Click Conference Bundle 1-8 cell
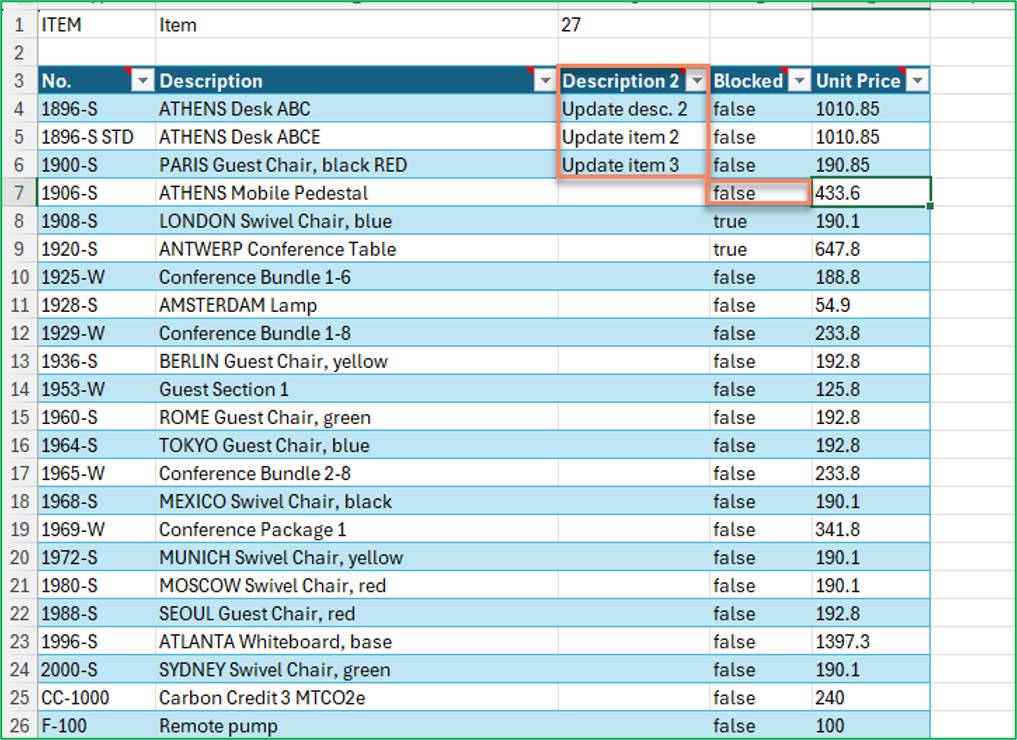This screenshot has width=1017, height=740. coord(357,333)
